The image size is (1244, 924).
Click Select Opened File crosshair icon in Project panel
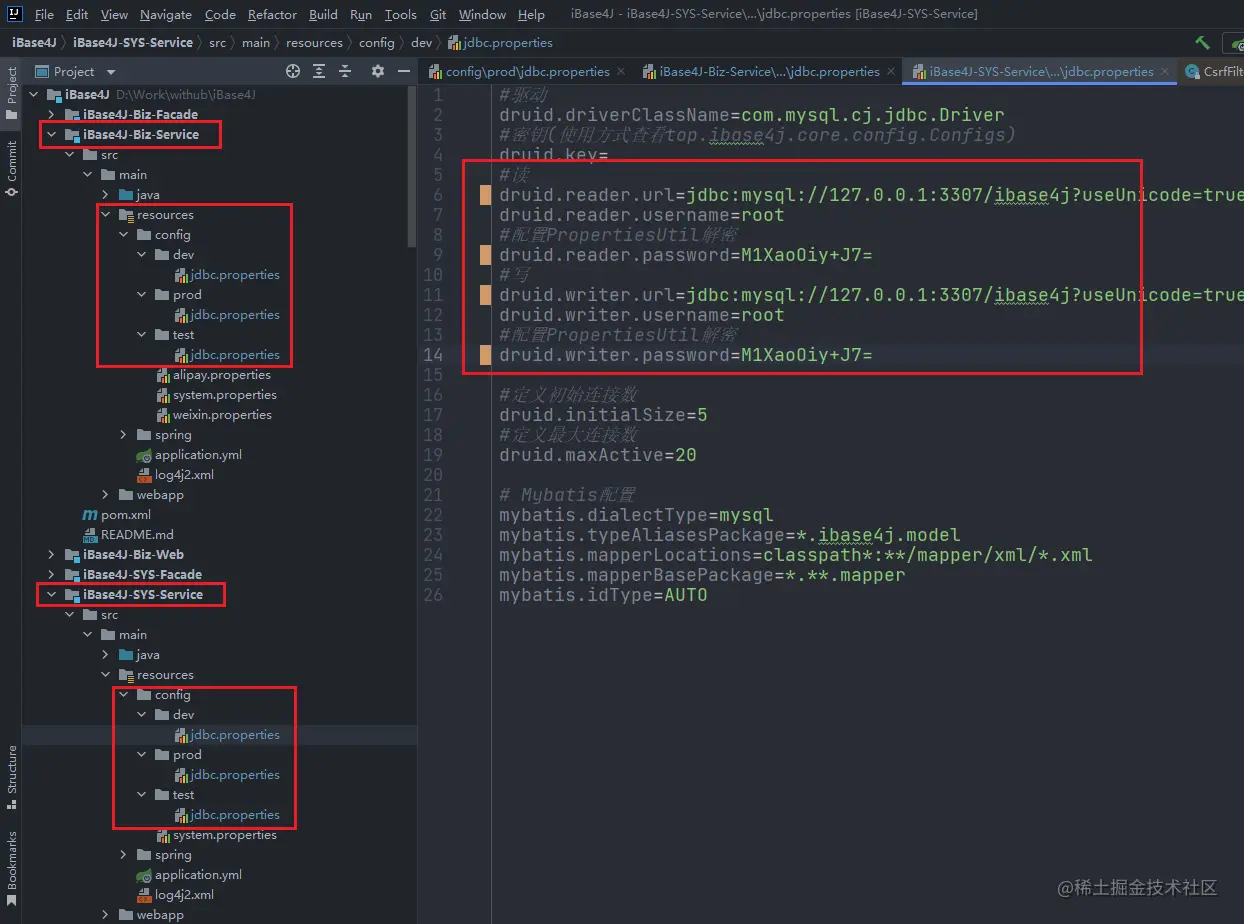(293, 71)
